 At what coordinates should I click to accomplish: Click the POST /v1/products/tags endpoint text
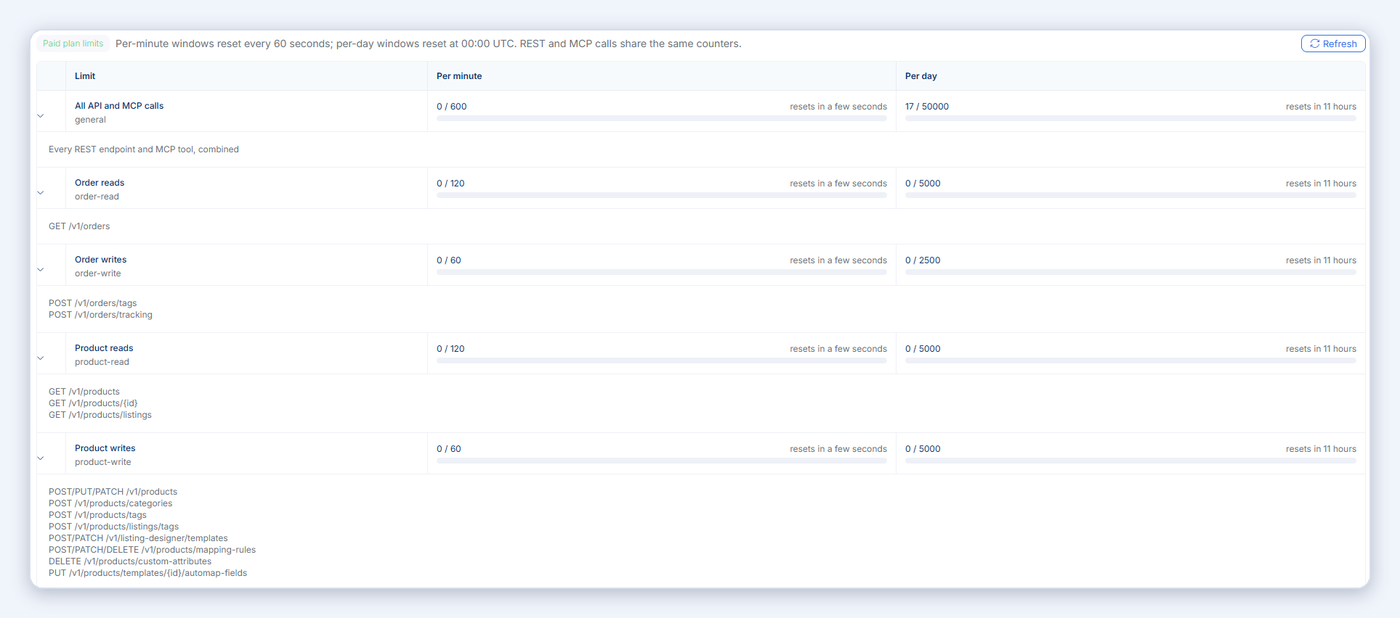click(98, 515)
